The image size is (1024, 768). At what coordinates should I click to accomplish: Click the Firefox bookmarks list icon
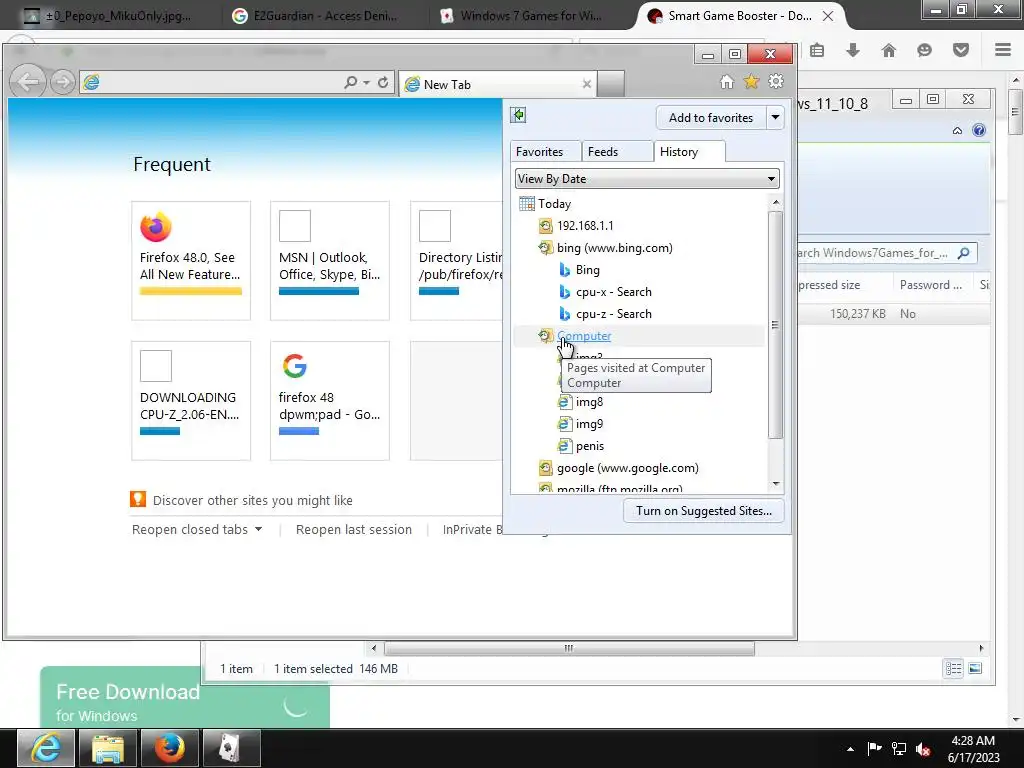click(817, 50)
